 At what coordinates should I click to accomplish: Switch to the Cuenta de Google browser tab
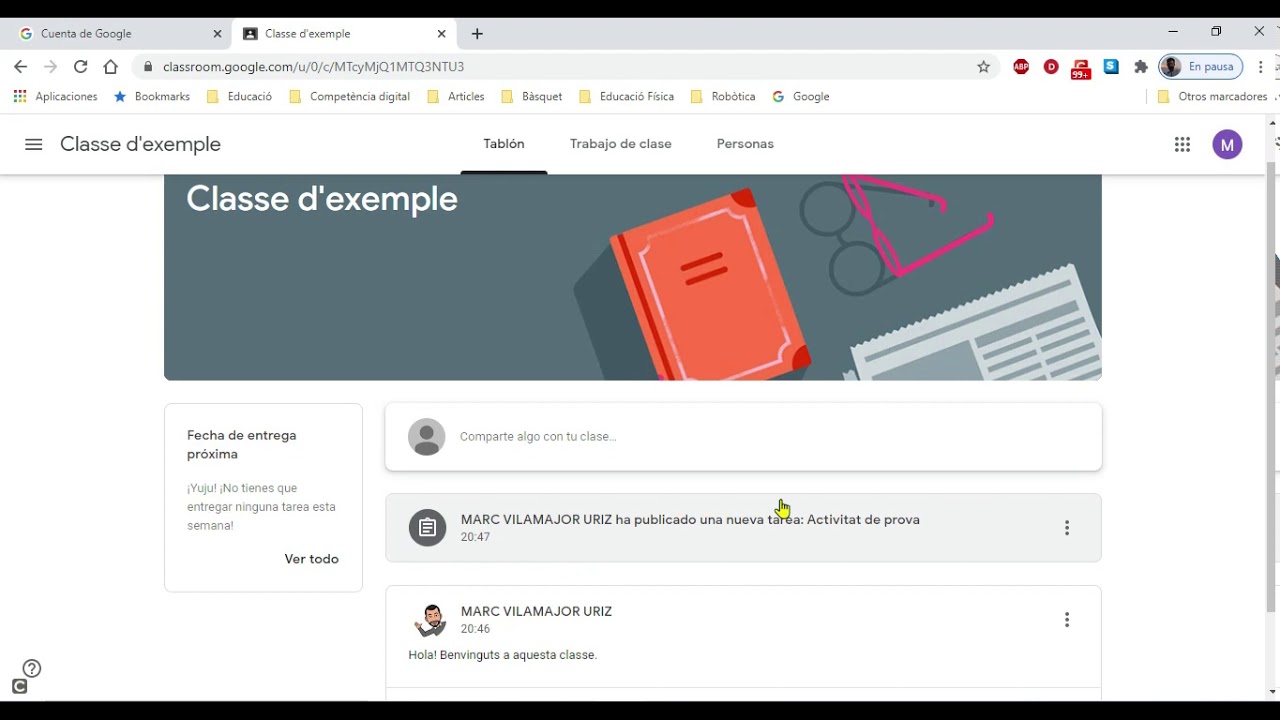click(116, 34)
